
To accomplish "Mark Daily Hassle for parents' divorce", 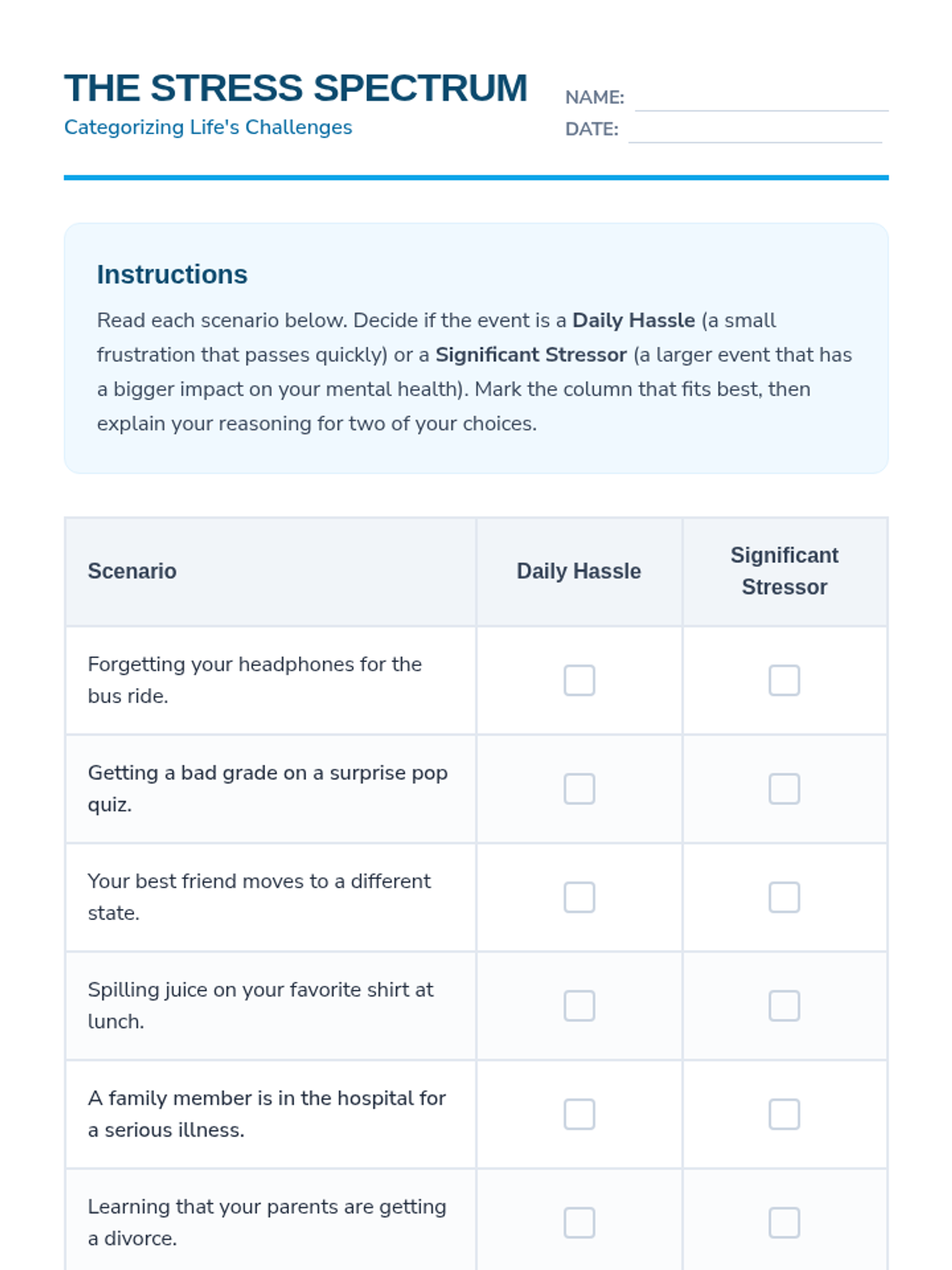I will (579, 1223).
